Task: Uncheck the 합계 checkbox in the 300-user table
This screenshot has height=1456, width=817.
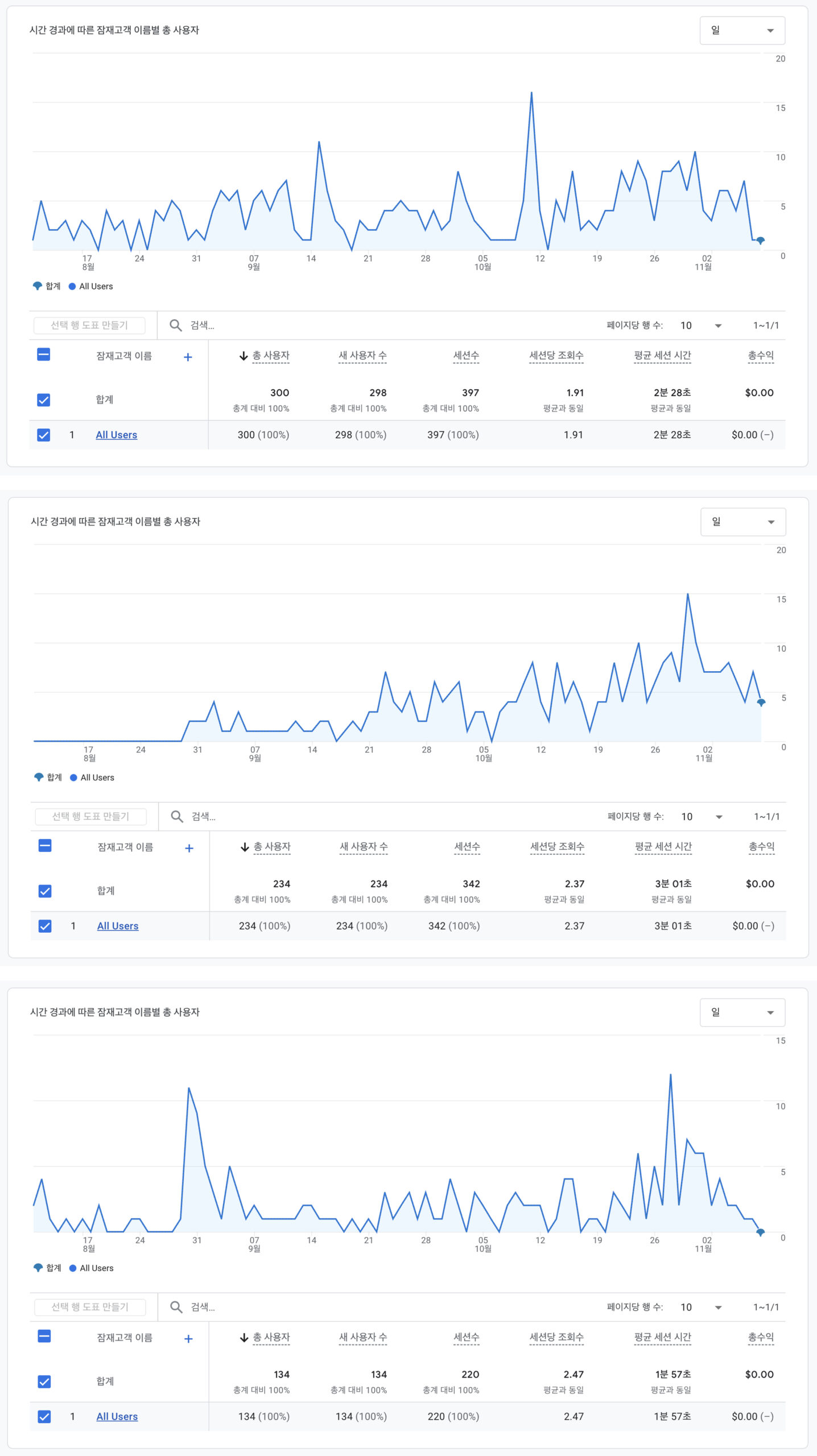Action: 44,400
